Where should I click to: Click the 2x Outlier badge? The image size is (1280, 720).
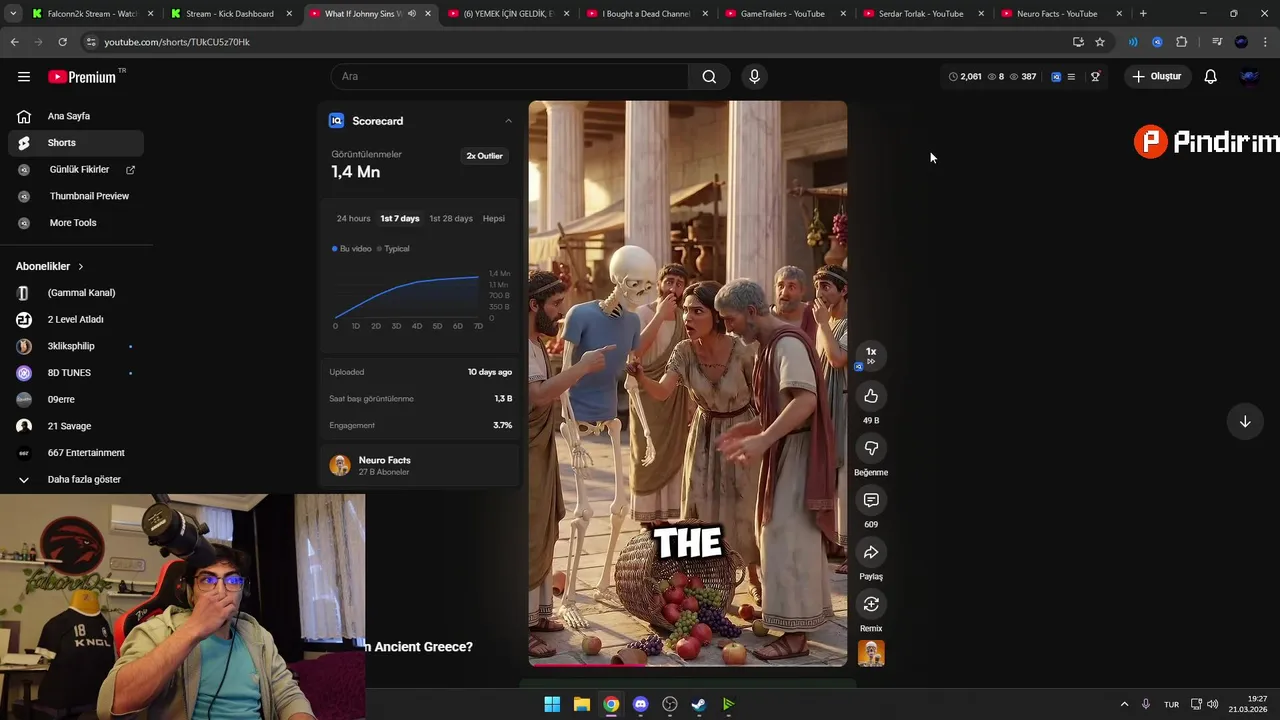coord(484,156)
